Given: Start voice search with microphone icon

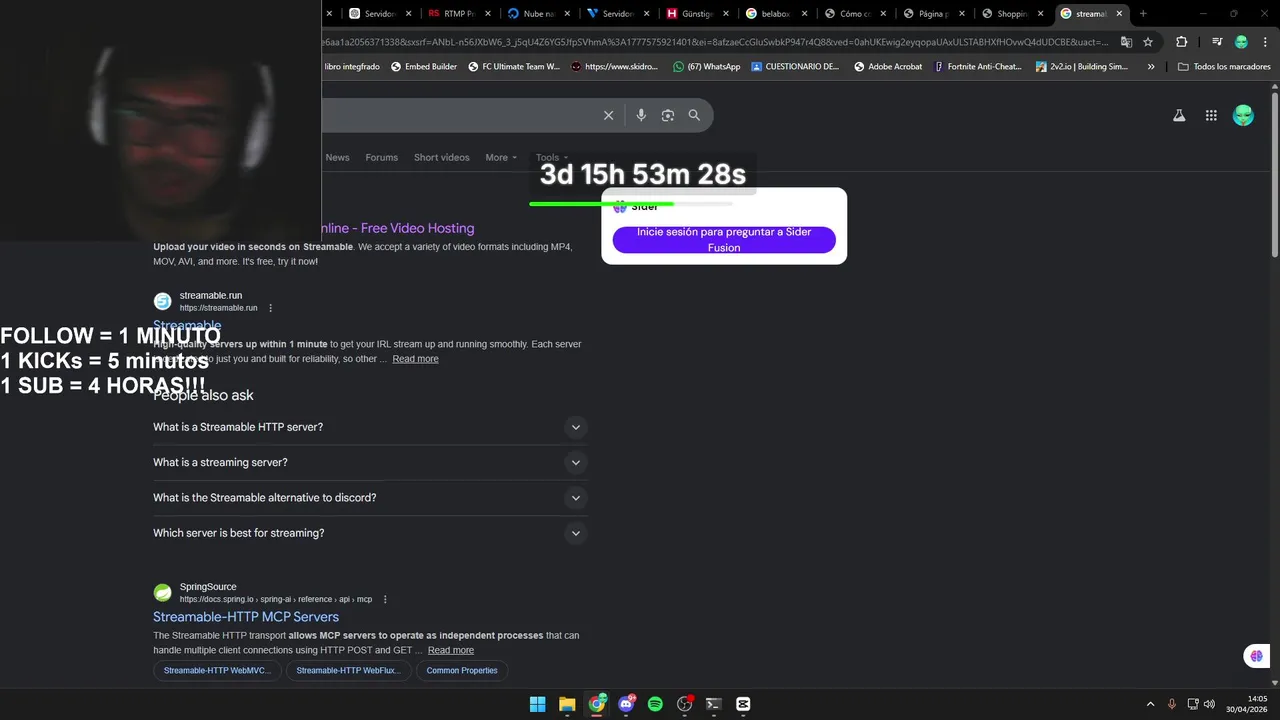Looking at the screenshot, I should click(x=641, y=115).
